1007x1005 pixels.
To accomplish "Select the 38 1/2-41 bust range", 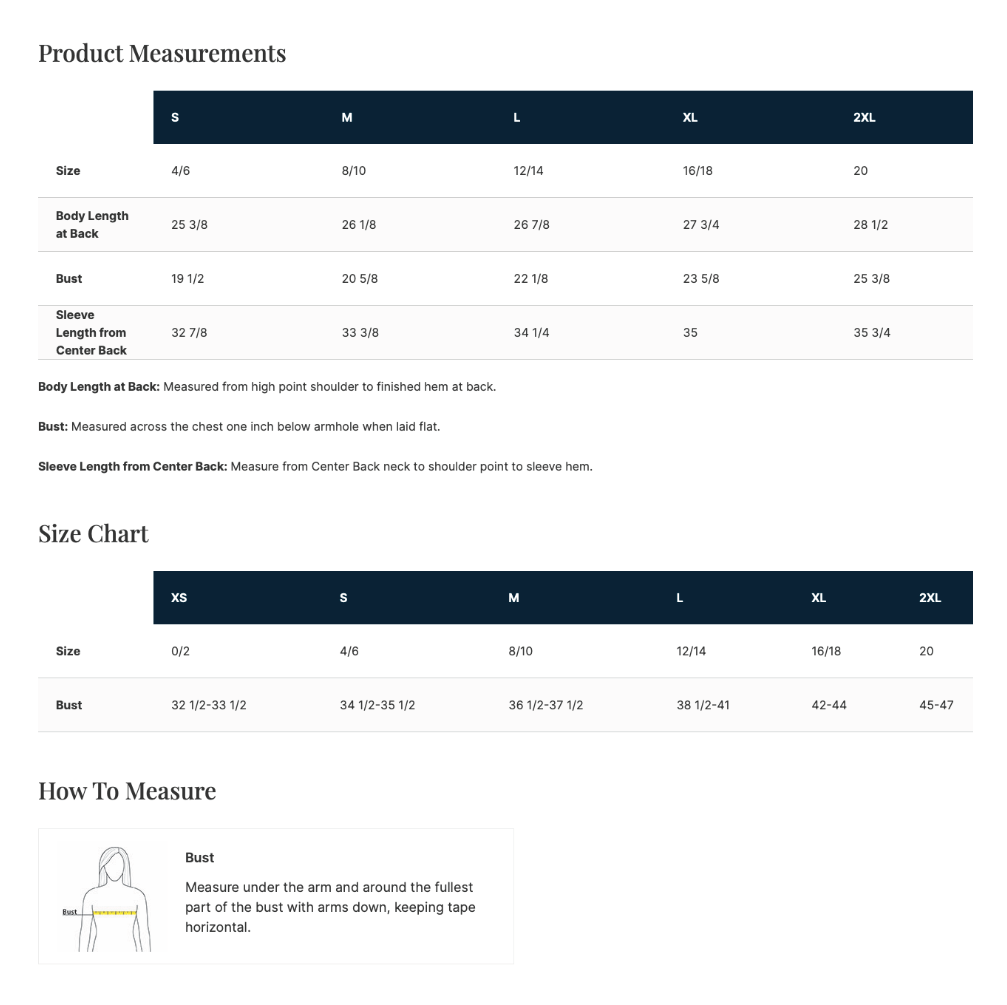I will [x=703, y=705].
